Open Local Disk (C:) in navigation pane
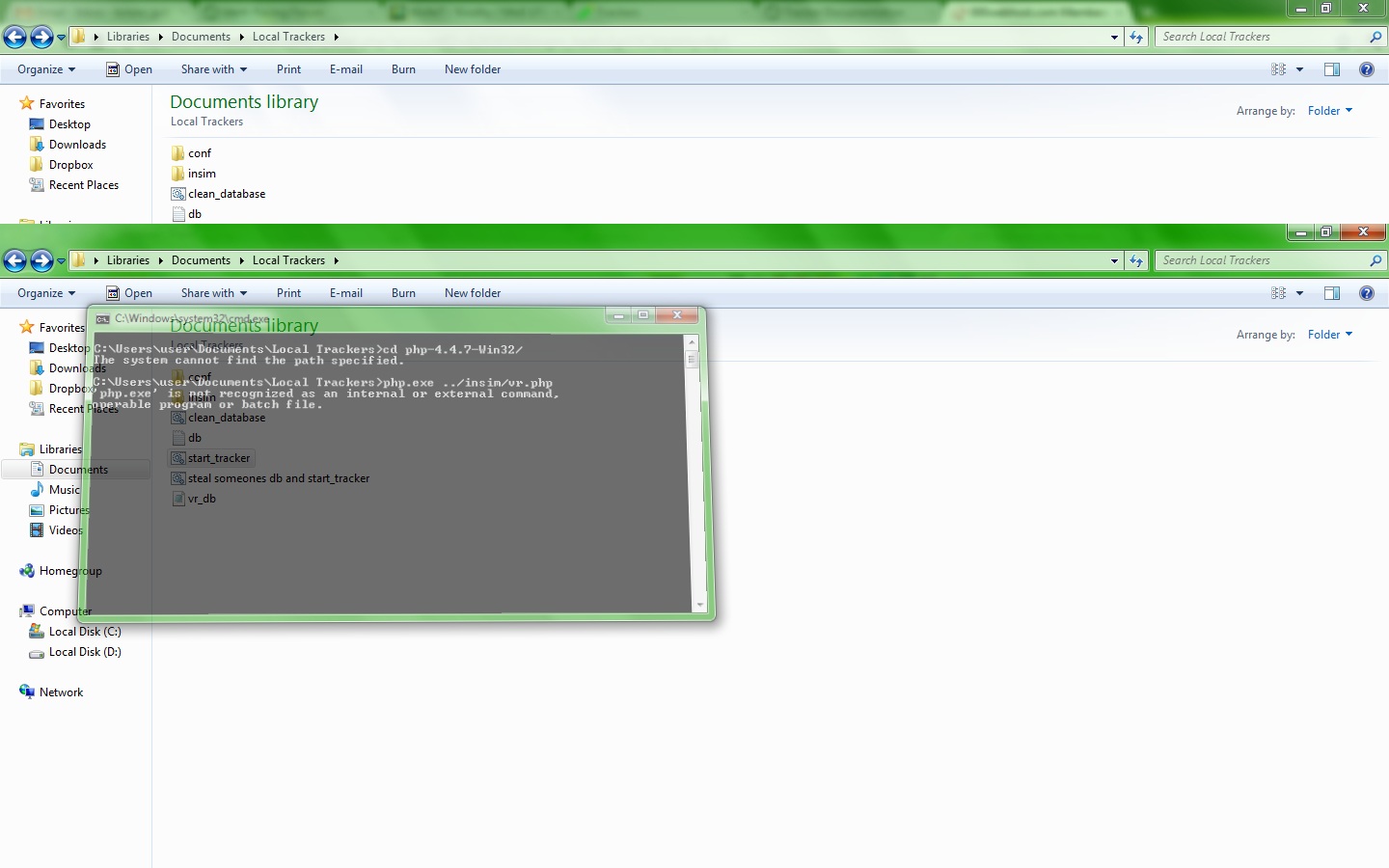The height and width of the screenshot is (868, 1389). pos(75,632)
